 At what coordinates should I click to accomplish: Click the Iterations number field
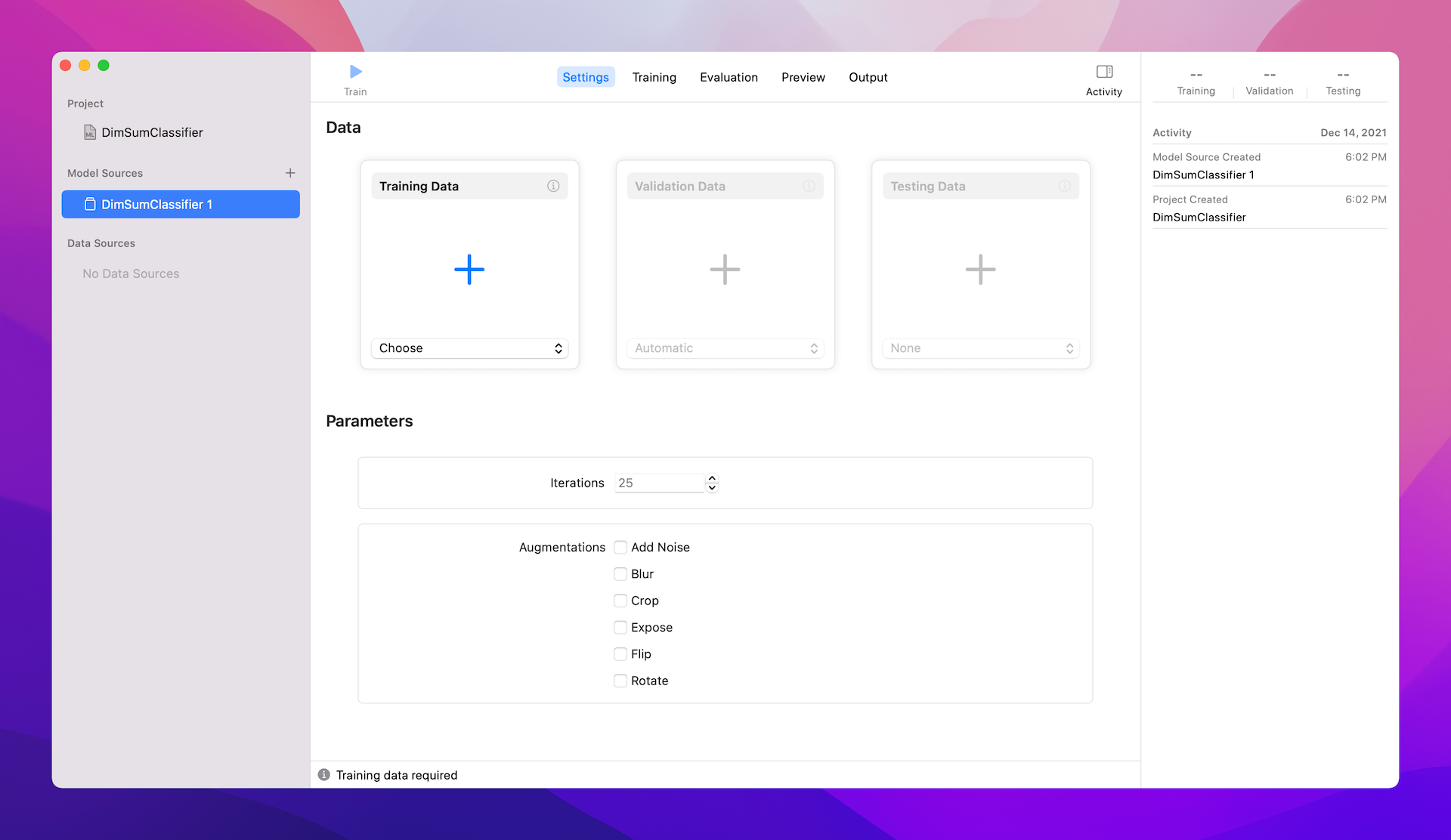[x=659, y=483]
